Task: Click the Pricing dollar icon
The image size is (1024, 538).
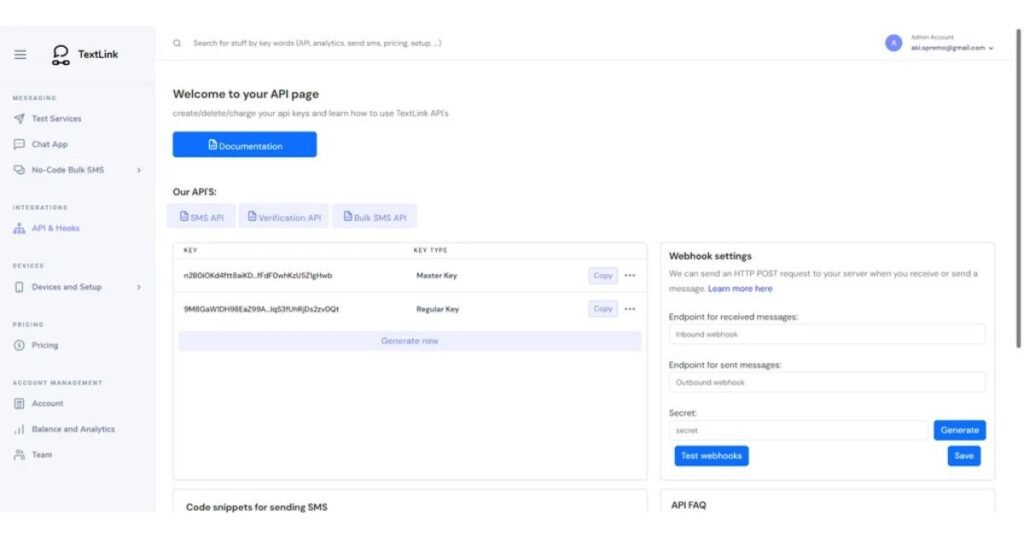Action: tap(19, 345)
